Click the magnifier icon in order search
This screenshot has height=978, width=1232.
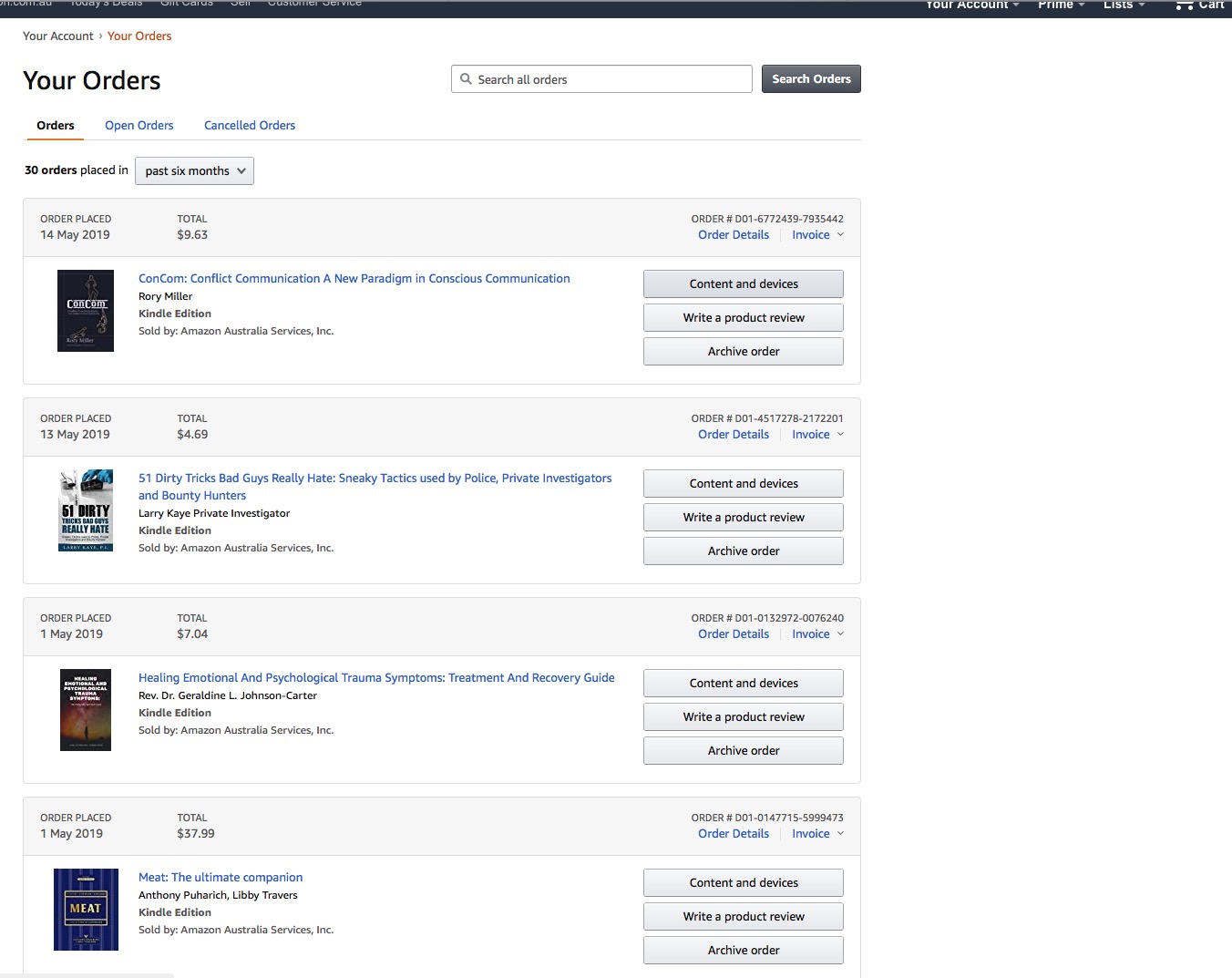point(466,79)
